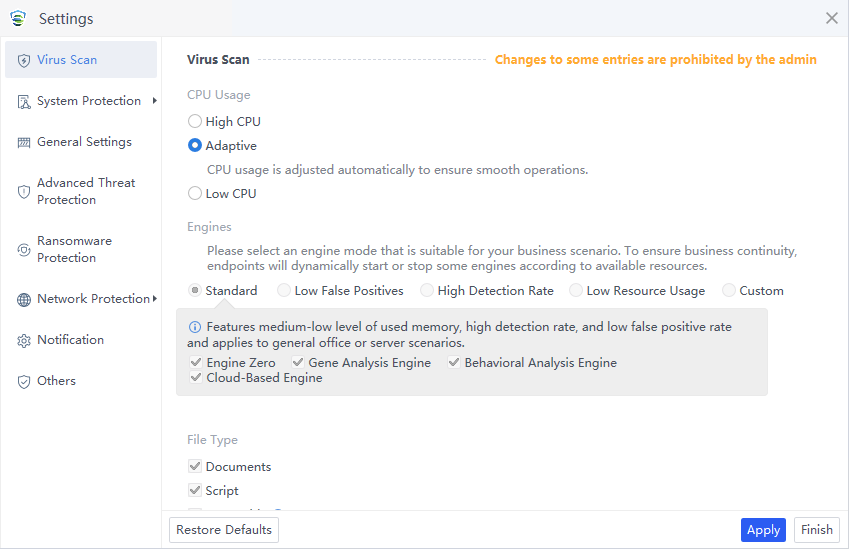Click the Apply button
The height and width of the screenshot is (549, 849).
point(763,530)
